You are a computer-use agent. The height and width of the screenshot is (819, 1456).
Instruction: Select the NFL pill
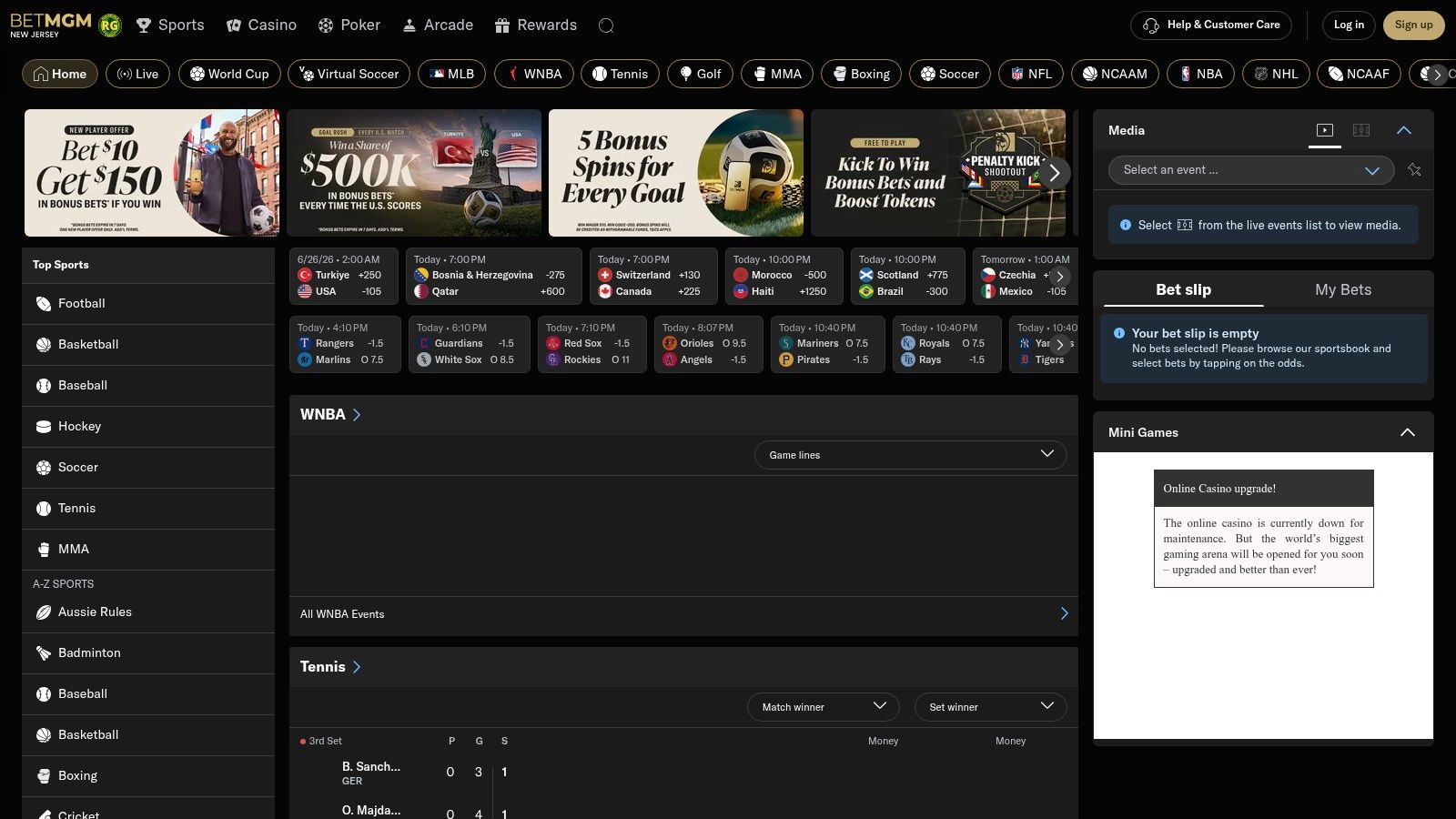click(1031, 74)
